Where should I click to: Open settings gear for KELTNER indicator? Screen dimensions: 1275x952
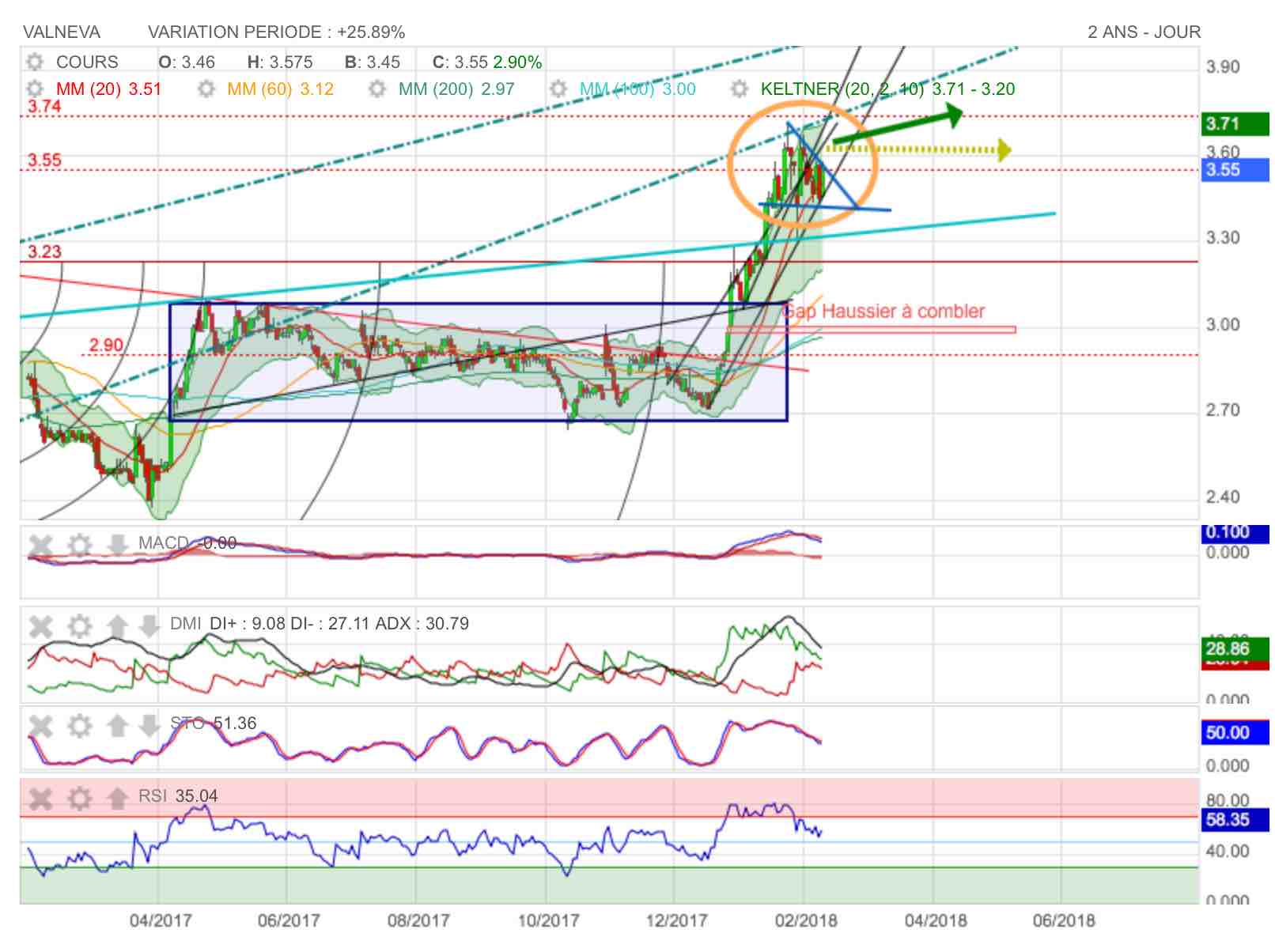click(739, 89)
